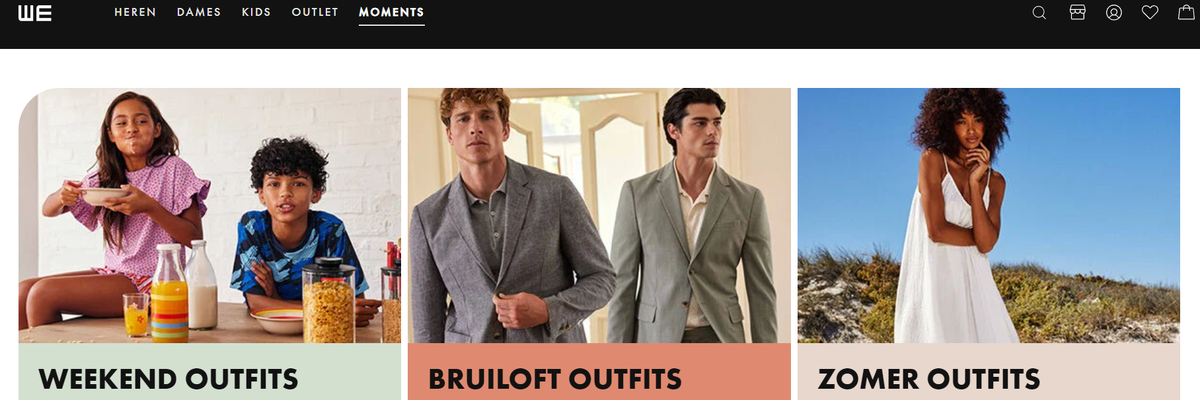Open the Zomer Outfits heading link

pos(929,379)
